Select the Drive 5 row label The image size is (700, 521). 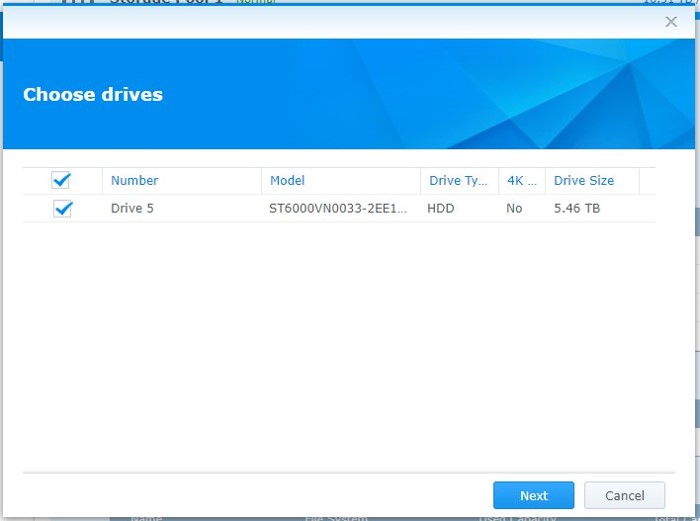coord(132,208)
